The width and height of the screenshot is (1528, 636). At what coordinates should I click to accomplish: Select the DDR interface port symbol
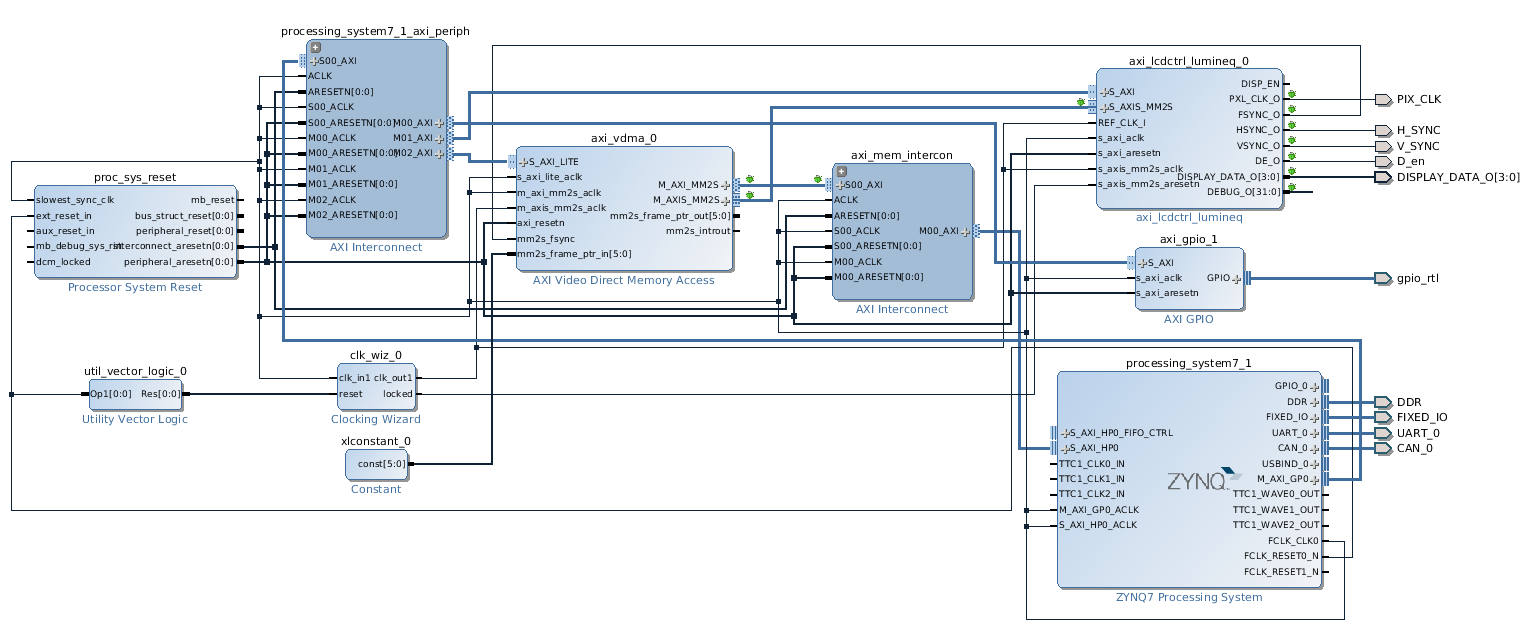click(1383, 402)
